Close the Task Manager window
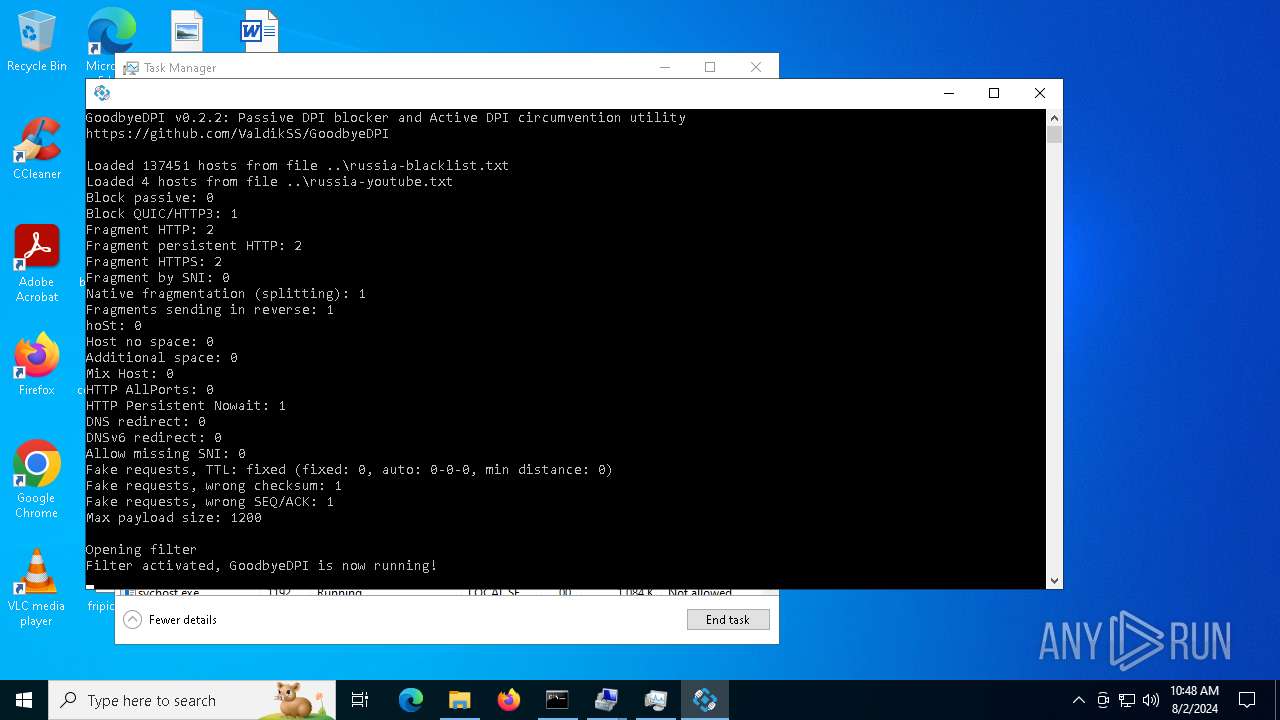The height and width of the screenshot is (720, 1280). pyautogui.click(x=756, y=67)
